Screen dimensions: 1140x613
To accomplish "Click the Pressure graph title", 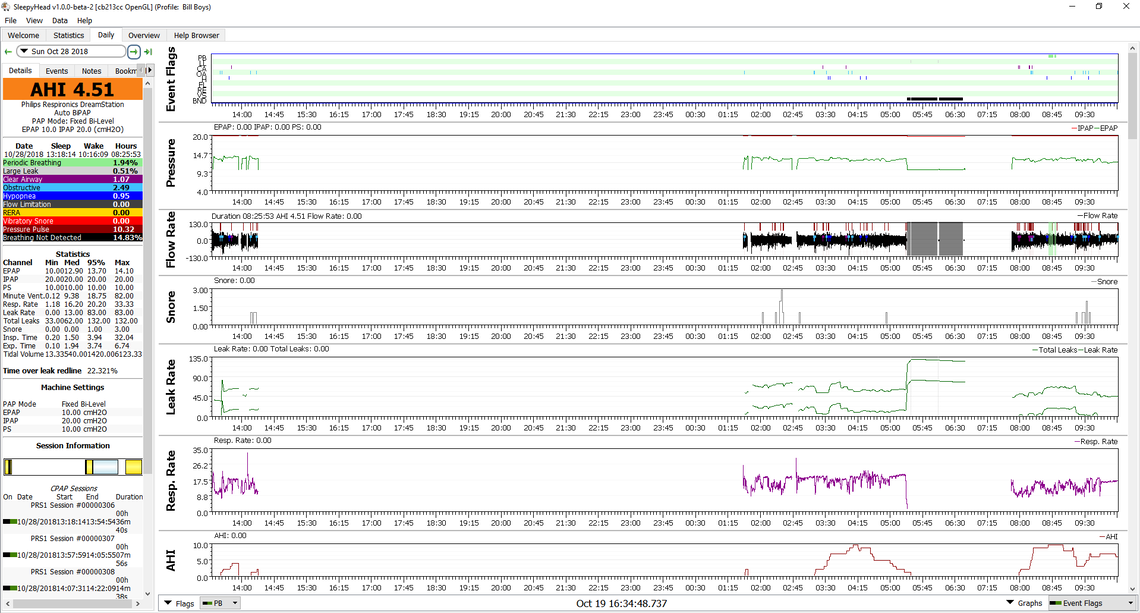I will pyautogui.click(x=172, y=163).
